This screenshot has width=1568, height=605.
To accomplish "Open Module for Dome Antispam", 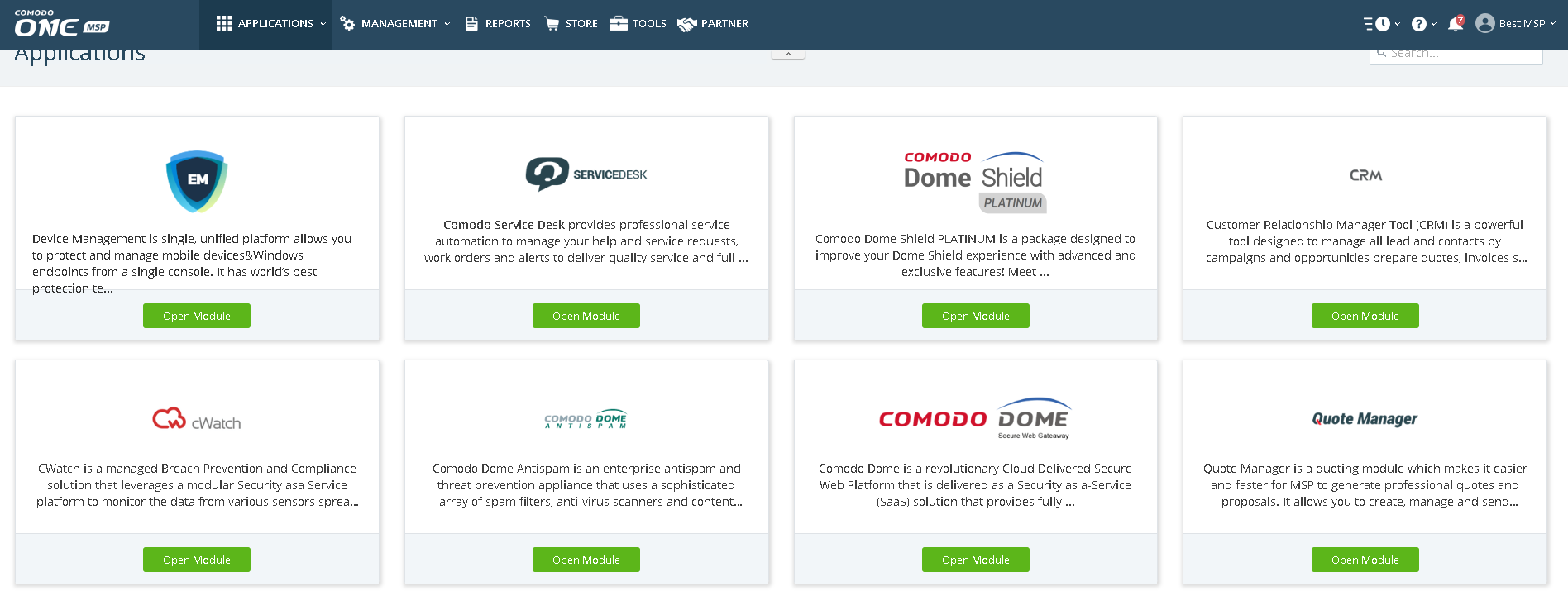I will click(x=586, y=560).
